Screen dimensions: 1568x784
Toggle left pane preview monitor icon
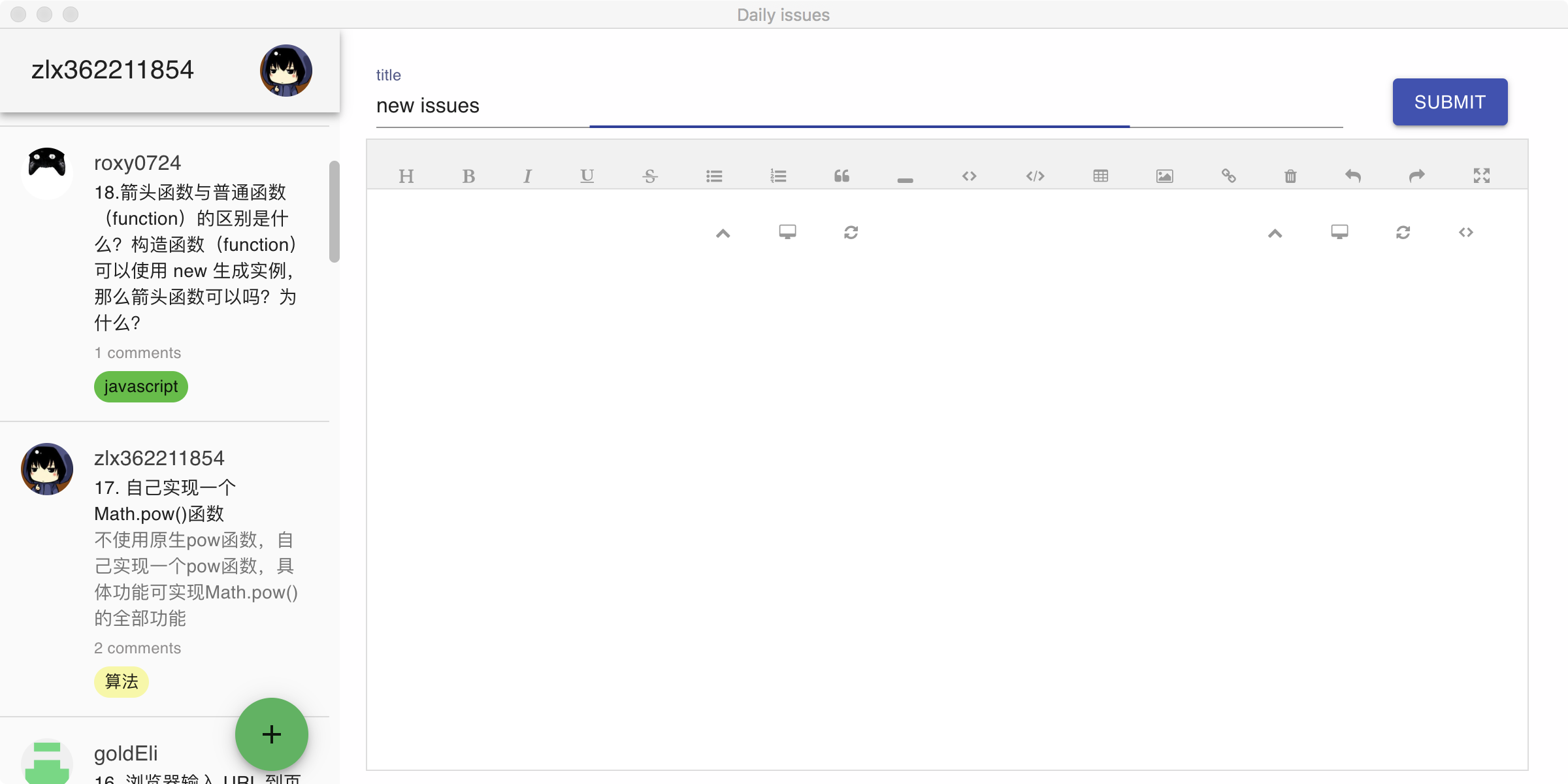787,232
